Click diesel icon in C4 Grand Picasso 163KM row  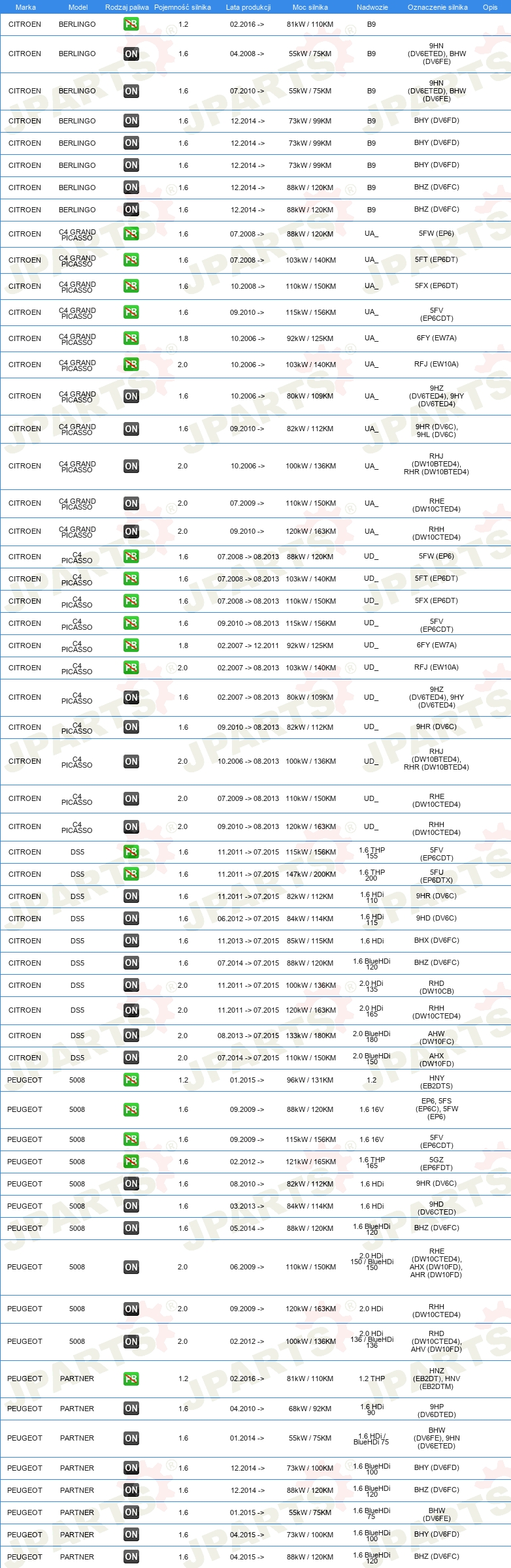tap(131, 532)
